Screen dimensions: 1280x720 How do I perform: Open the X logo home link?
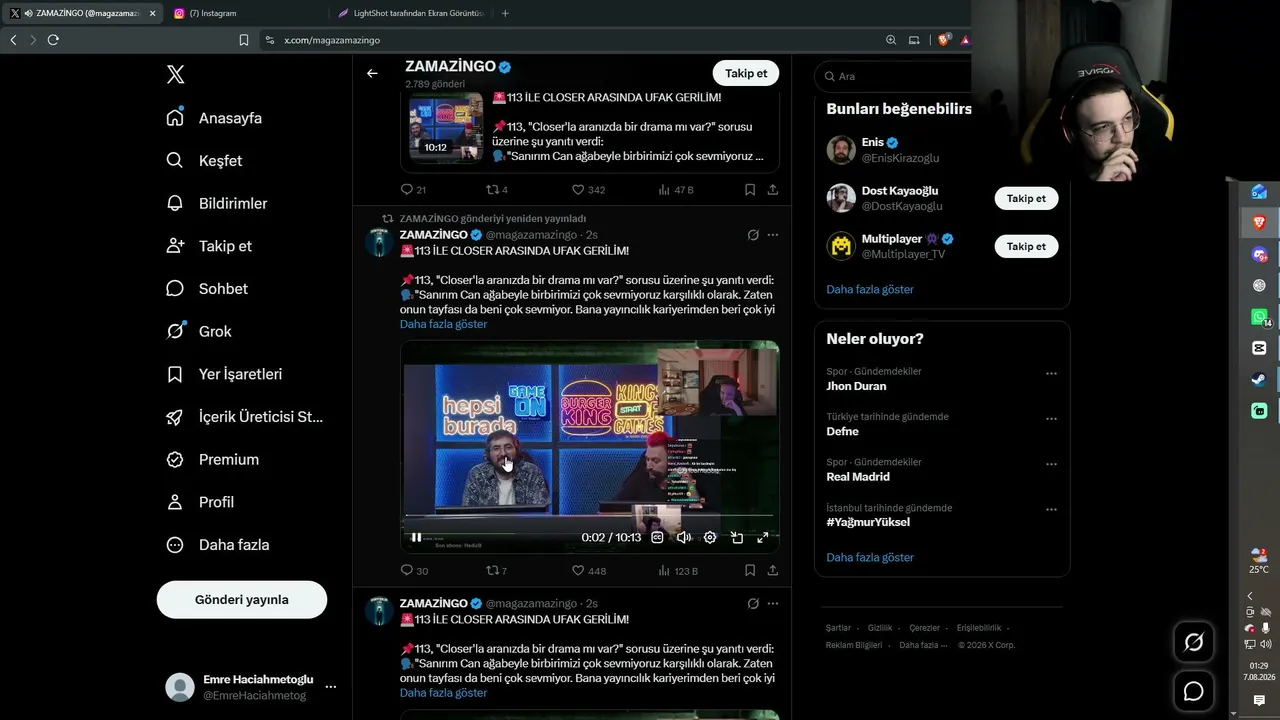(x=175, y=74)
